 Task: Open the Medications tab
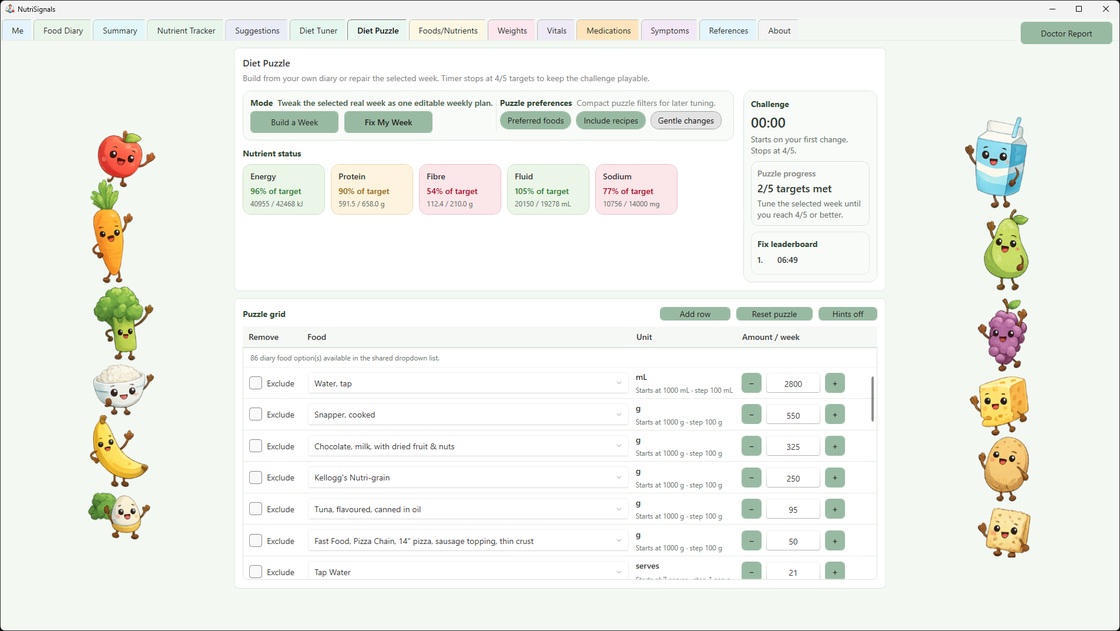pyautogui.click(x=607, y=30)
